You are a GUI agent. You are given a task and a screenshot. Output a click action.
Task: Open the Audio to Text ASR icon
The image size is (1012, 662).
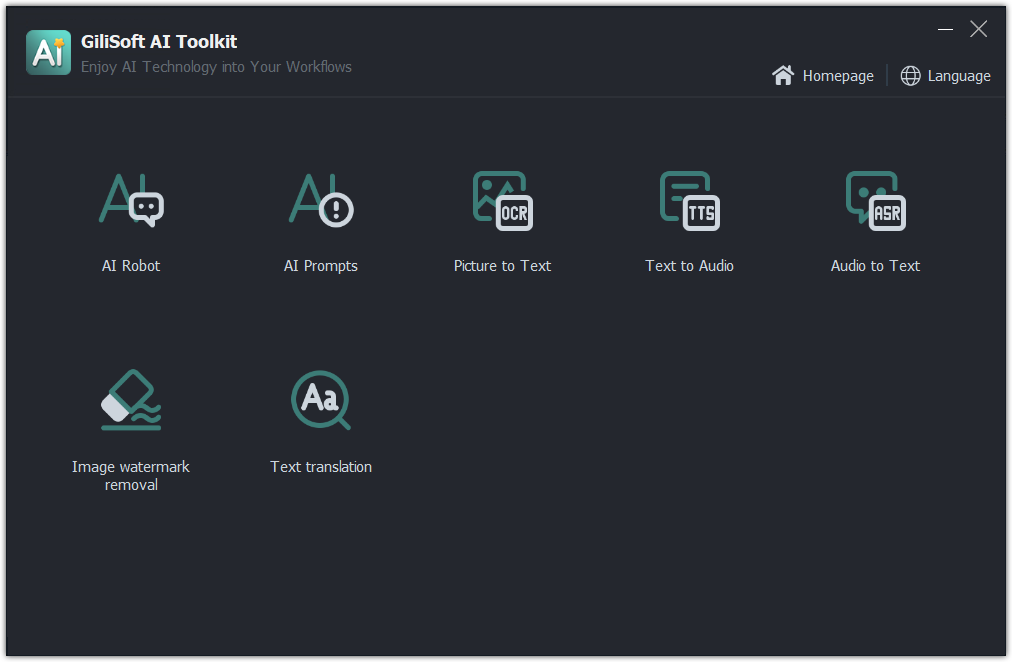tap(875, 201)
